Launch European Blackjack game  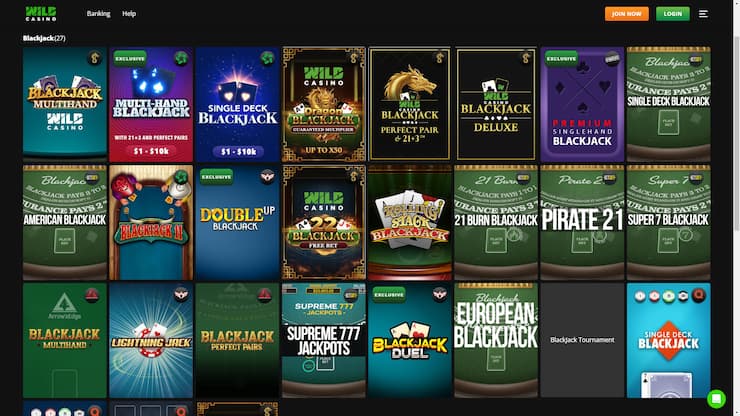coord(496,340)
